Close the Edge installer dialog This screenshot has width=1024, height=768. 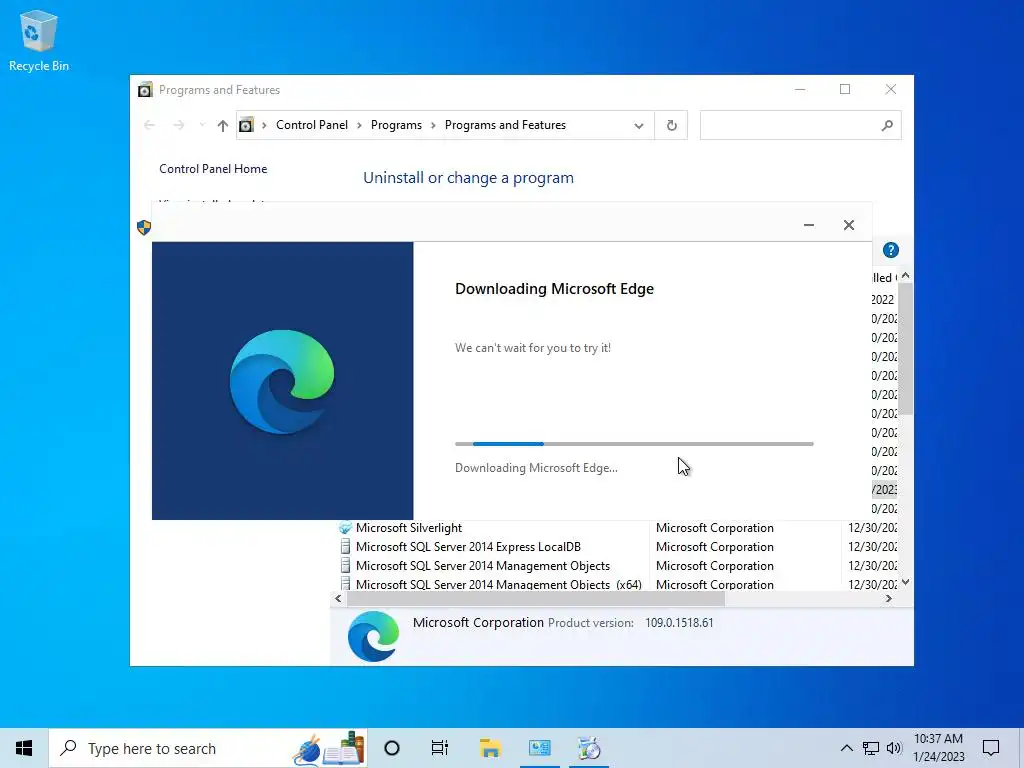848,225
